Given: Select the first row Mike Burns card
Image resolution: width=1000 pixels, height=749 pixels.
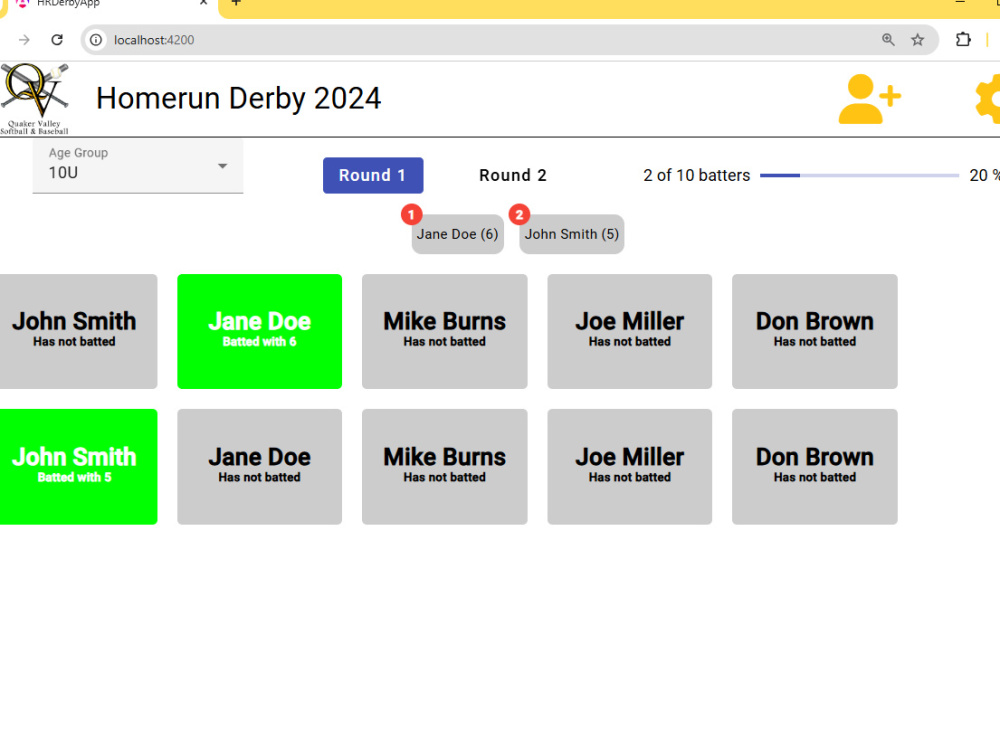Looking at the screenshot, I should click(x=445, y=331).
